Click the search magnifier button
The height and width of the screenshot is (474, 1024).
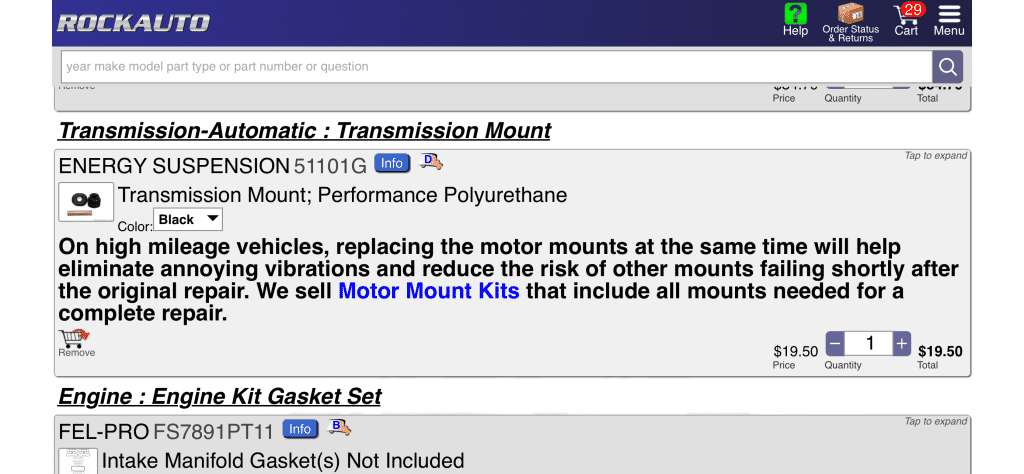pos(947,67)
